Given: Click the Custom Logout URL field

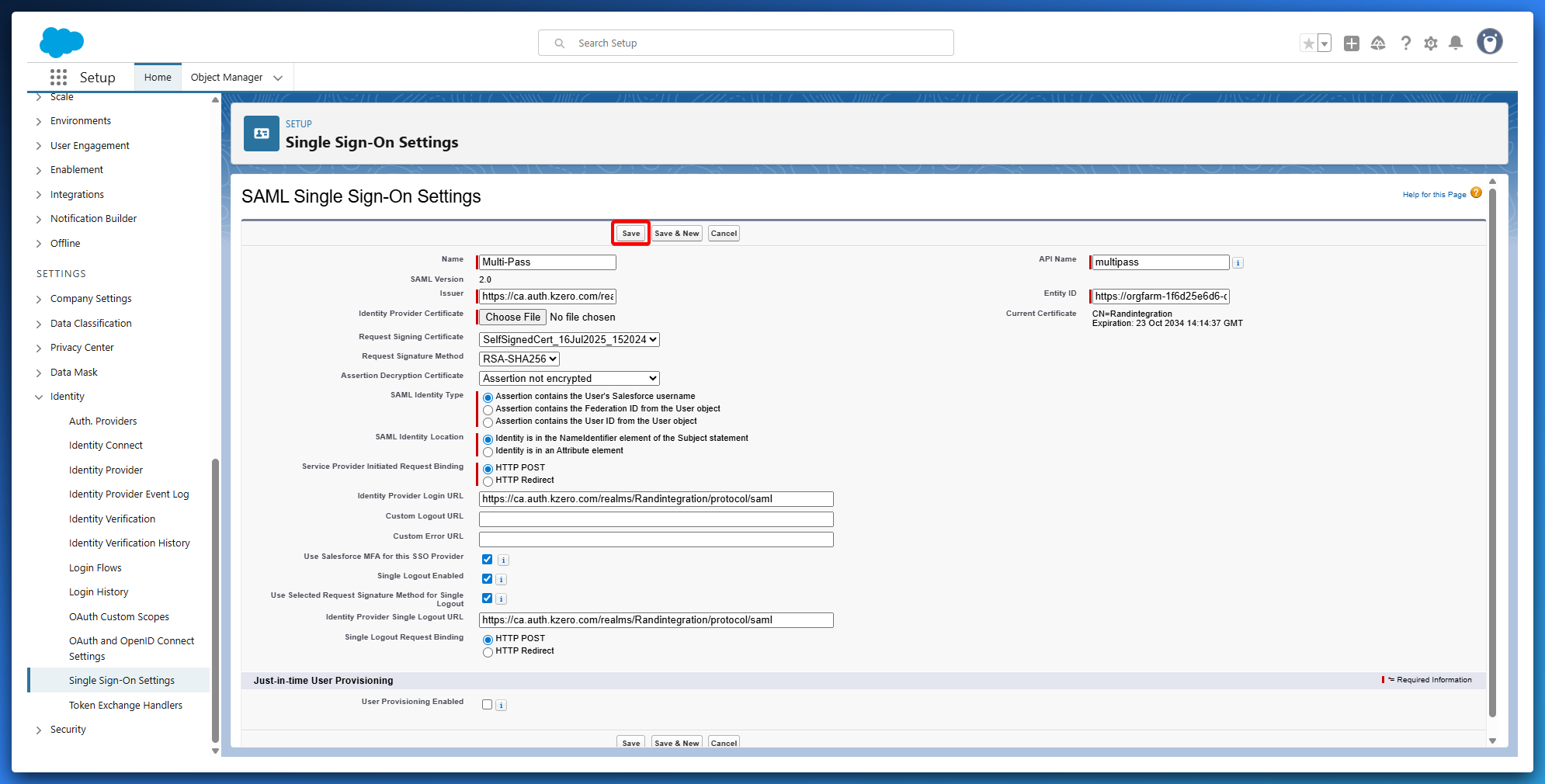Looking at the screenshot, I should pyautogui.click(x=656, y=519).
